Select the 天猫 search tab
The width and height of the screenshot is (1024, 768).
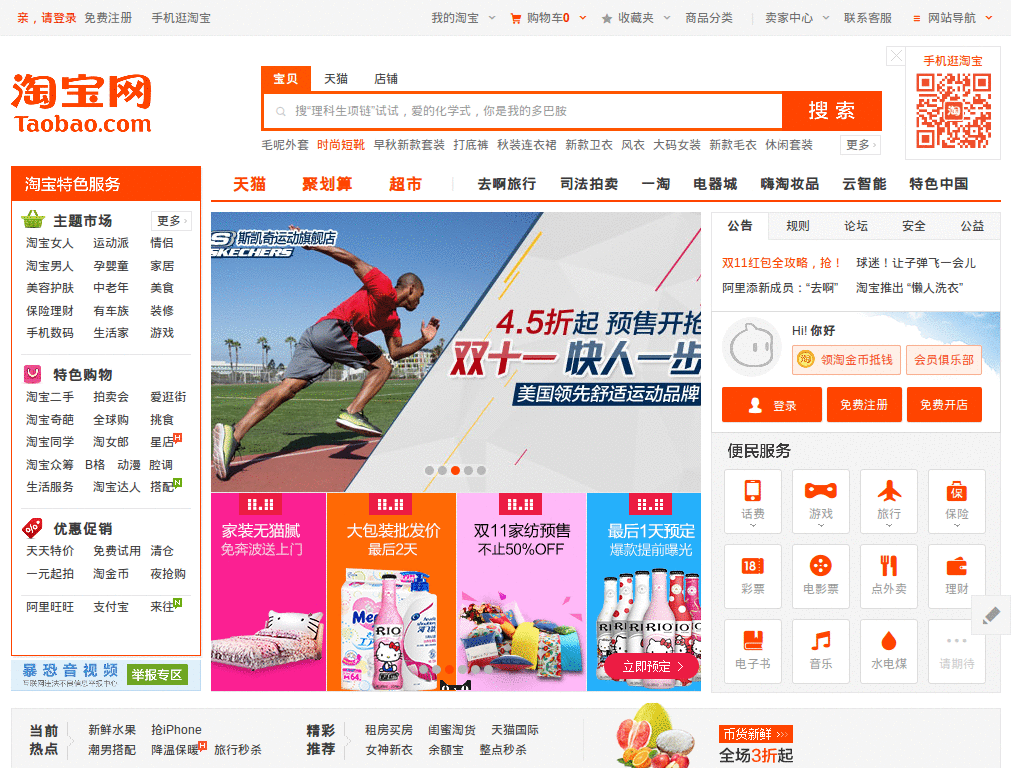tap(336, 79)
